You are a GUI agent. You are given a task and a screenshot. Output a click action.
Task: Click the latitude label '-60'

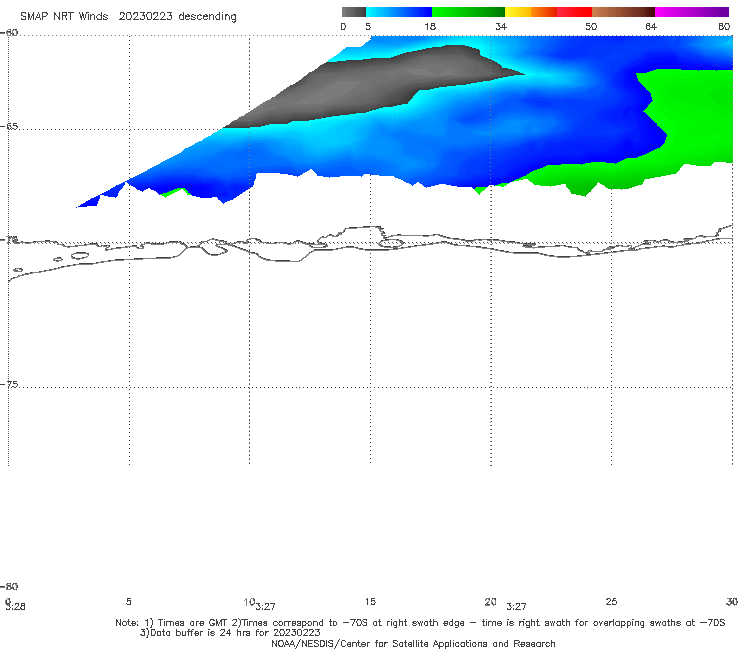click(x=9, y=33)
